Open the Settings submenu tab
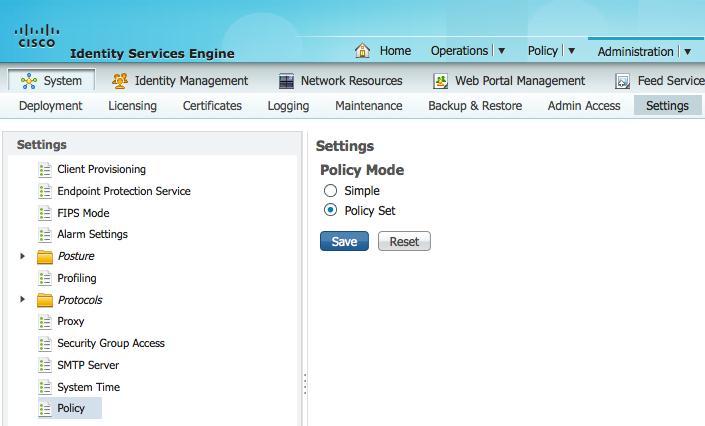The height and width of the screenshot is (426, 705). coord(667,106)
